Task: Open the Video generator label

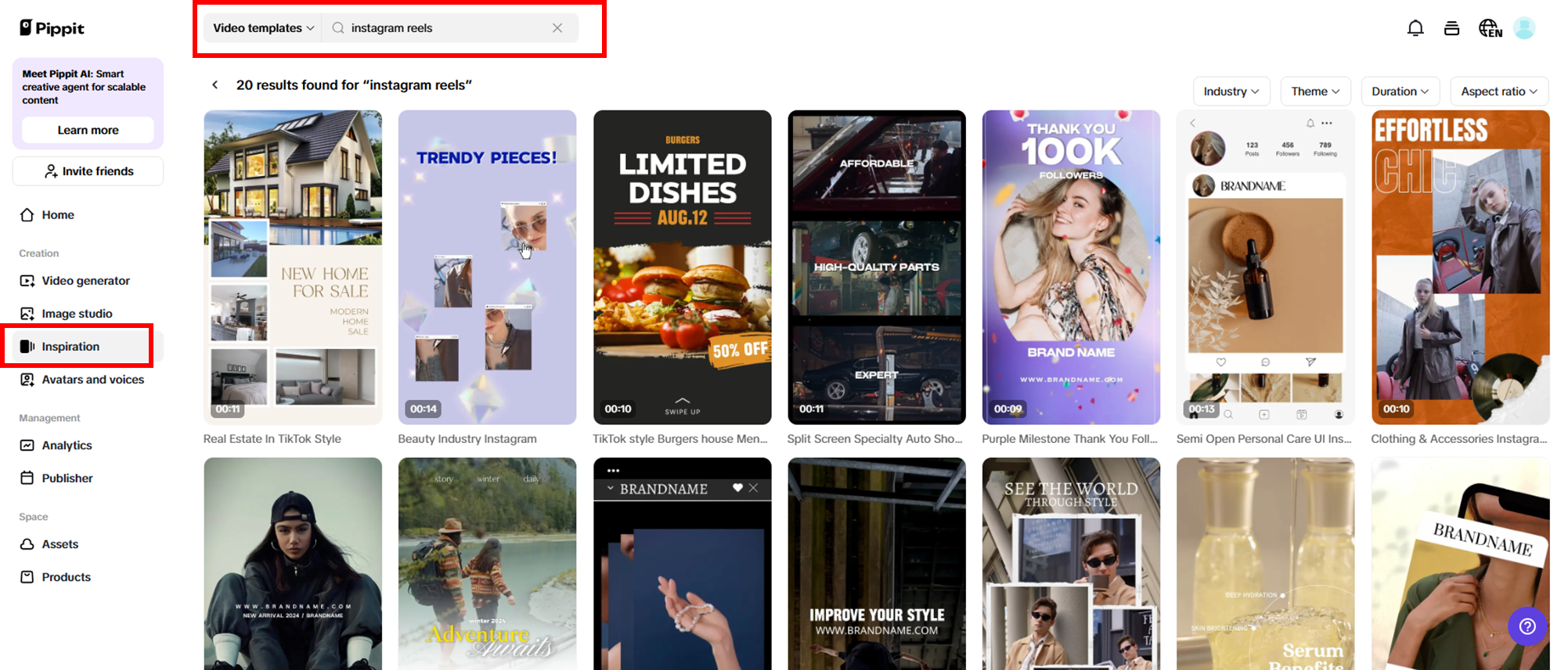Action: (86, 280)
